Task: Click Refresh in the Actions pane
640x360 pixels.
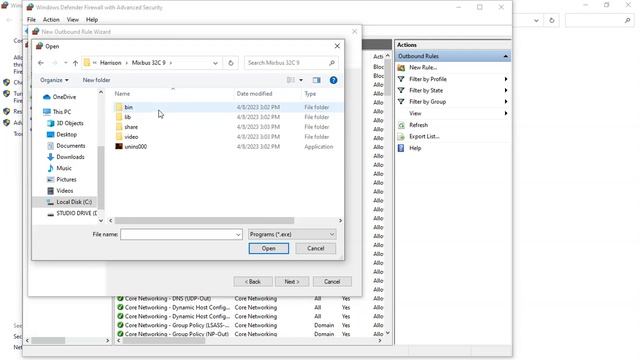Action: click(x=418, y=125)
